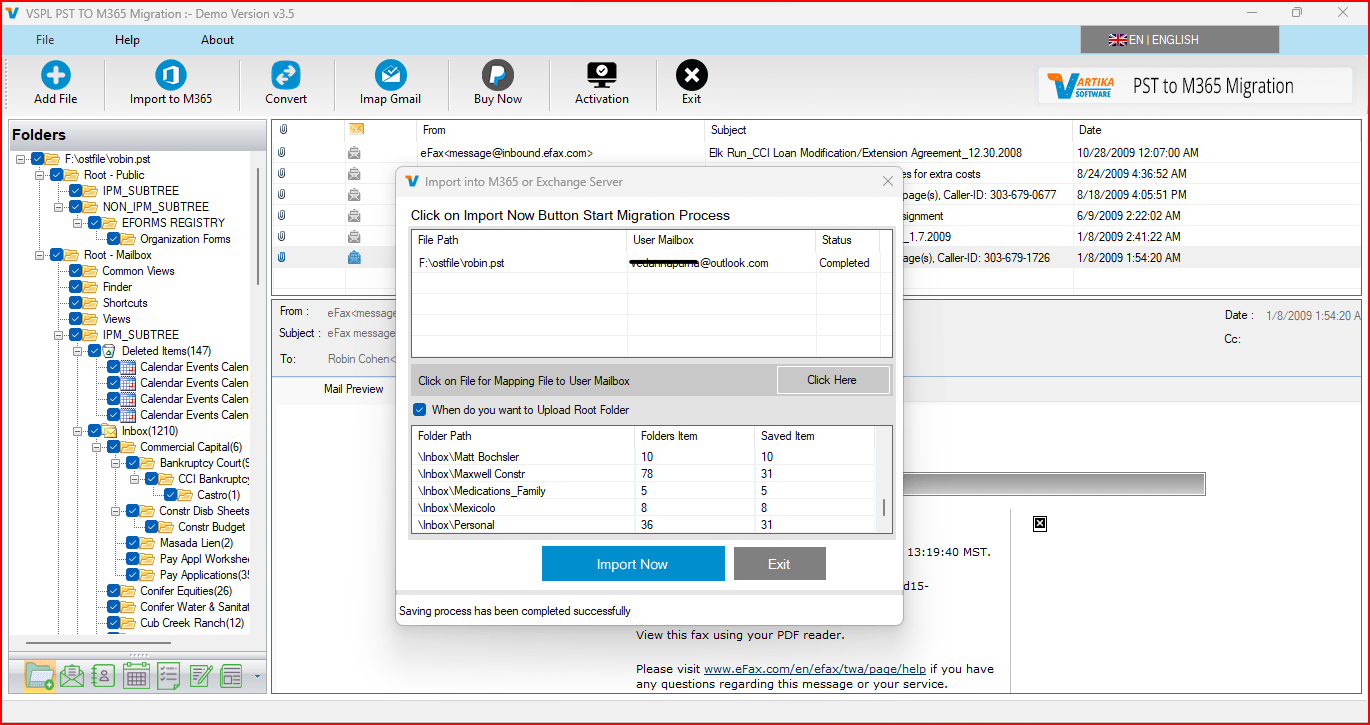This screenshot has height=725, width=1370.
Task: Toggle Upload Root Folder checkbox
Action: click(x=420, y=410)
